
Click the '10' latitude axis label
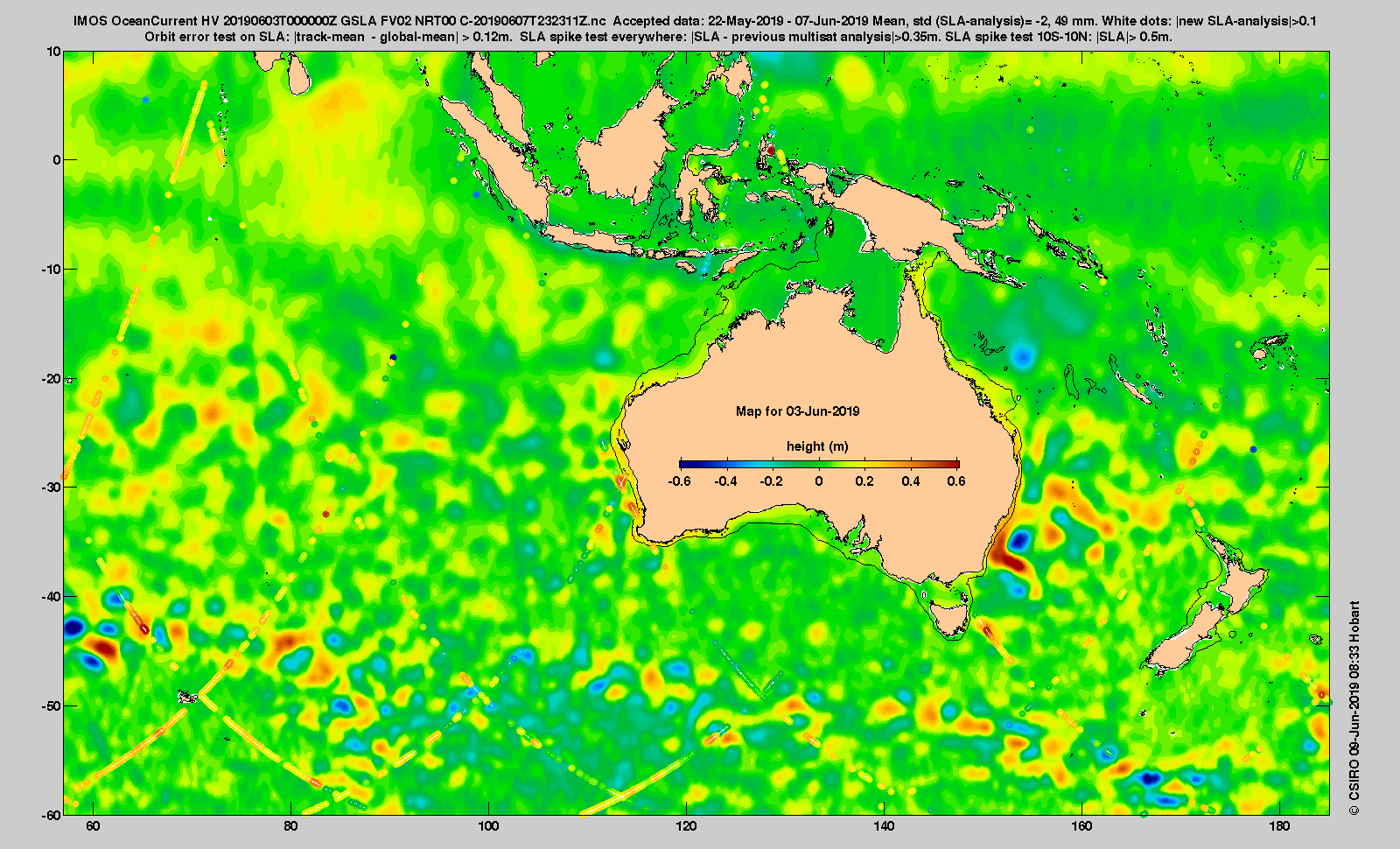click(x=54, y=52)
